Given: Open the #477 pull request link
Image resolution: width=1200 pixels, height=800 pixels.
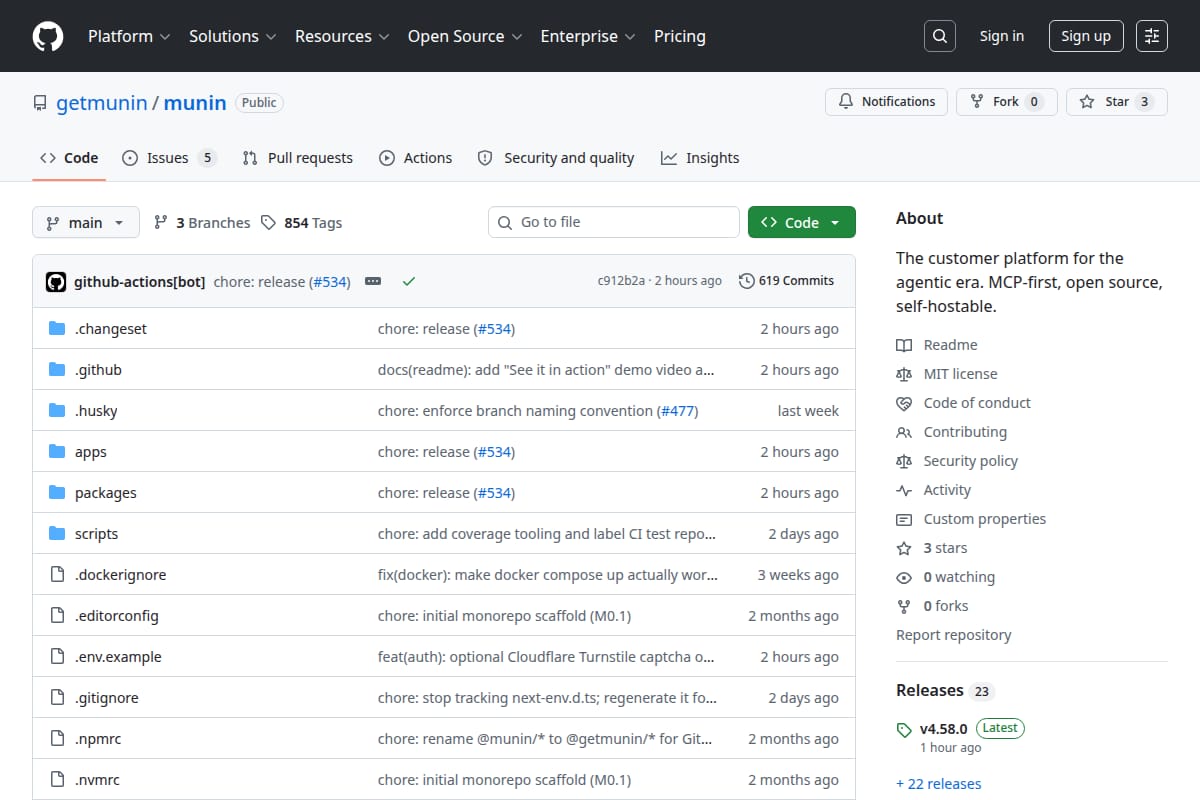Looking at the screenshot, I should click(x=677, y=411).
